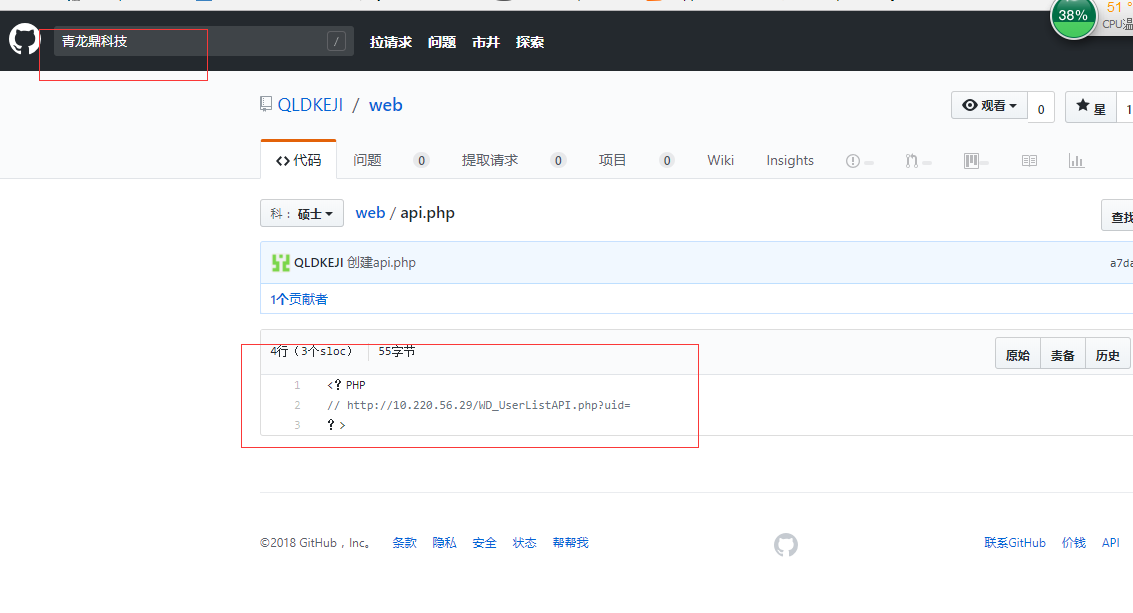Select code line number 2
The image size is (1133, 613).
pos(297,406)
